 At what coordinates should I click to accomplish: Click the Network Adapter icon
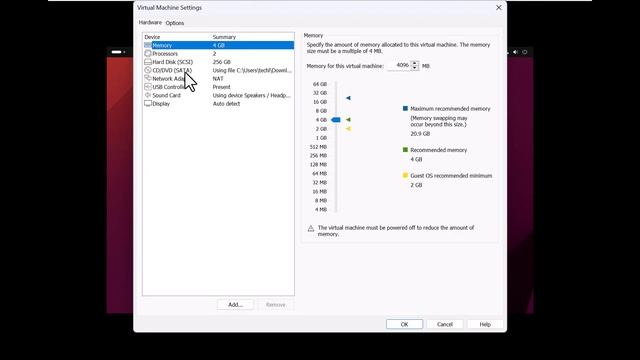pos(148,78)
